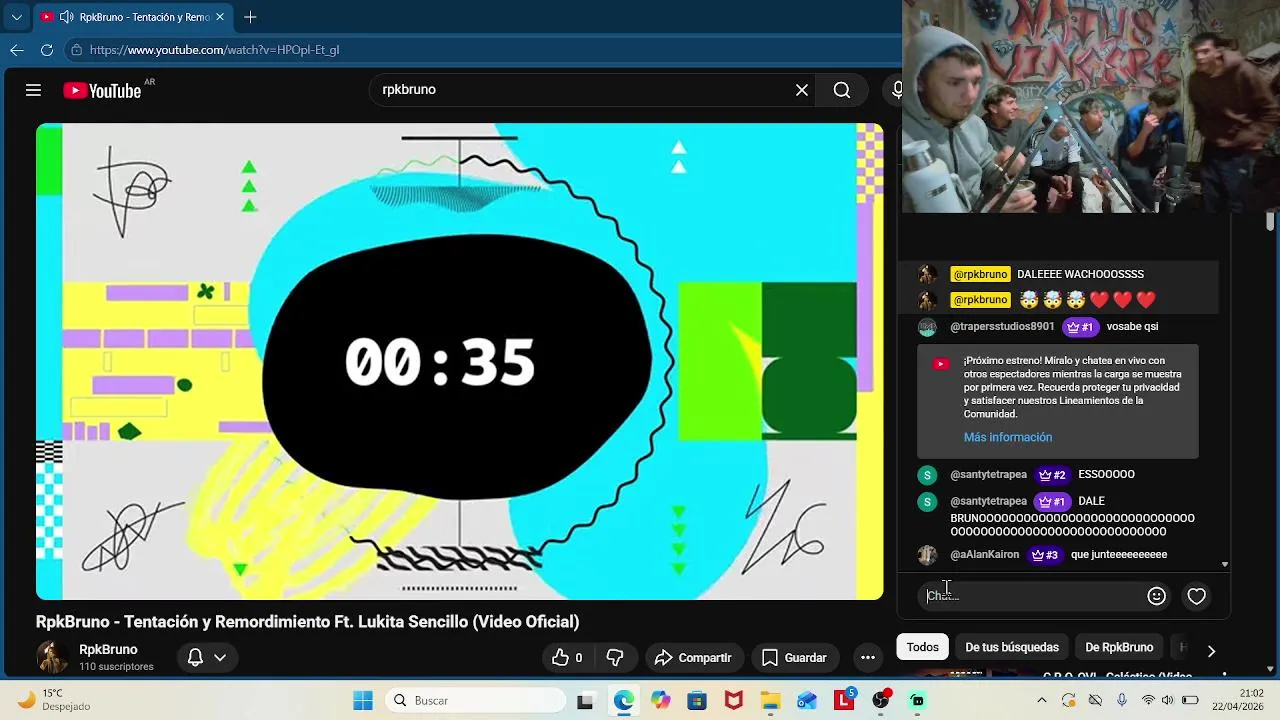Clear the search text with the X
1280x720 pixels.
(x=802, y=90)
